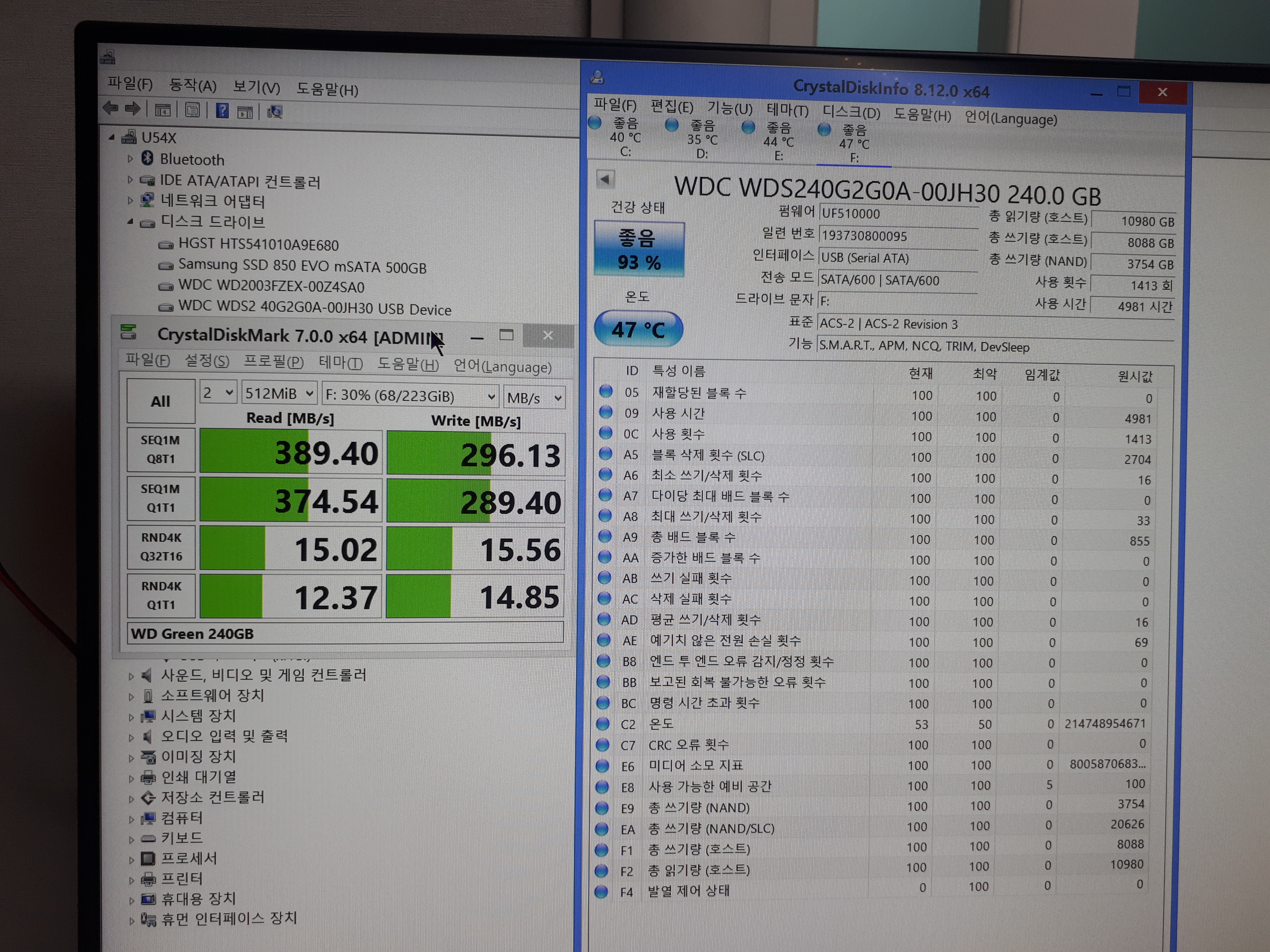Collapse the 디스크 드라이브 node
This screenshot has height=952, width=1270.
[x=130, y=222]
